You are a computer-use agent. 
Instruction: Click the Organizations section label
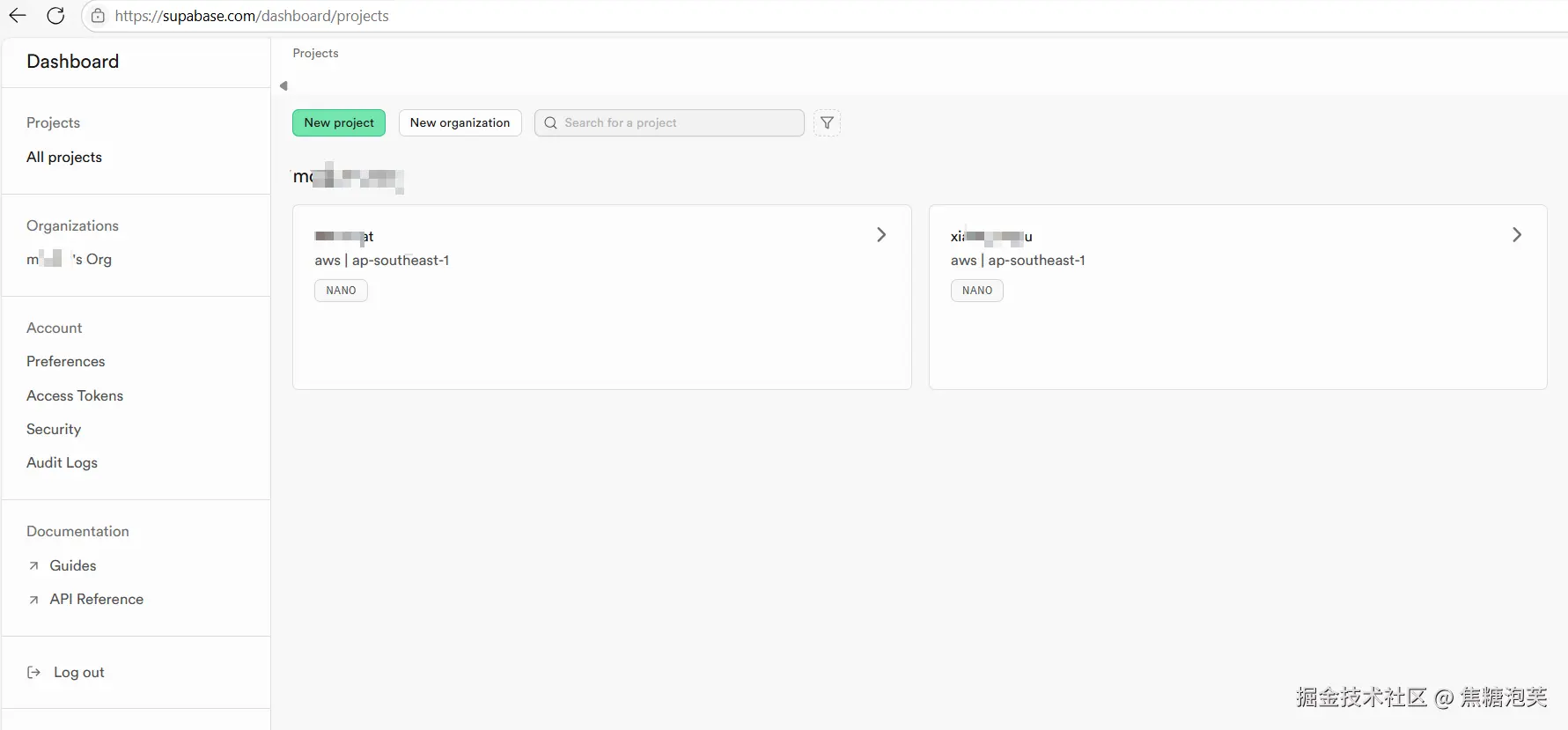pos(72,225)
